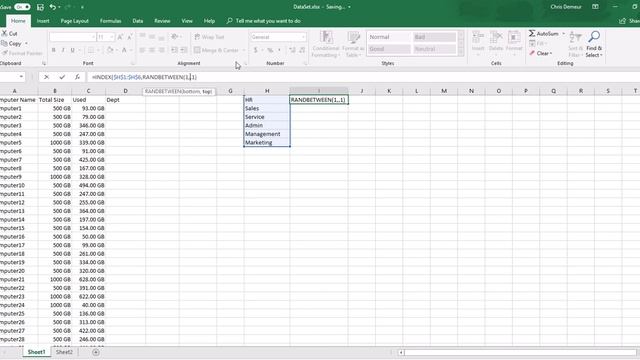Add a new sheet with plus
The image size is (640, 360).
(96, 352)
